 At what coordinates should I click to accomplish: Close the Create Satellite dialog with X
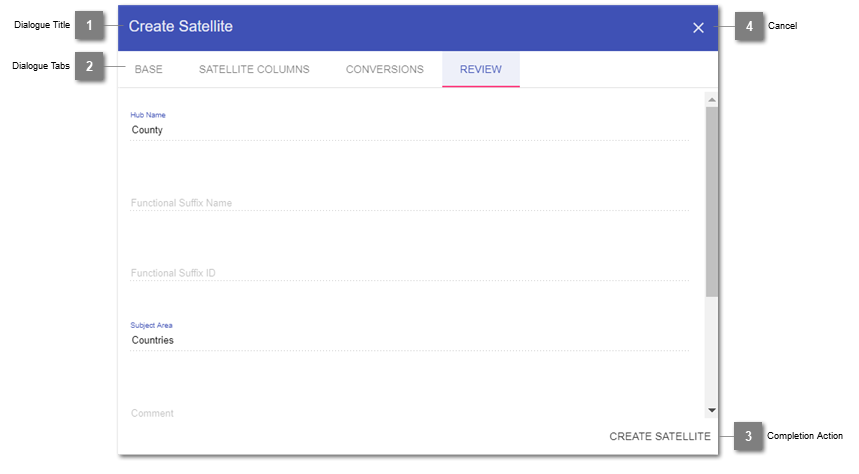tap(698, 28)
